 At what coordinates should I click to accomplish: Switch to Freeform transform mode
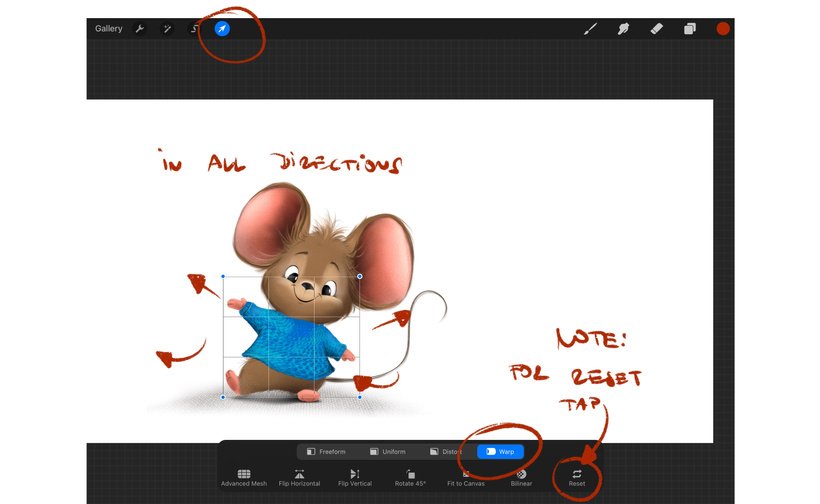pyautogui.click(x=326, y=451)
